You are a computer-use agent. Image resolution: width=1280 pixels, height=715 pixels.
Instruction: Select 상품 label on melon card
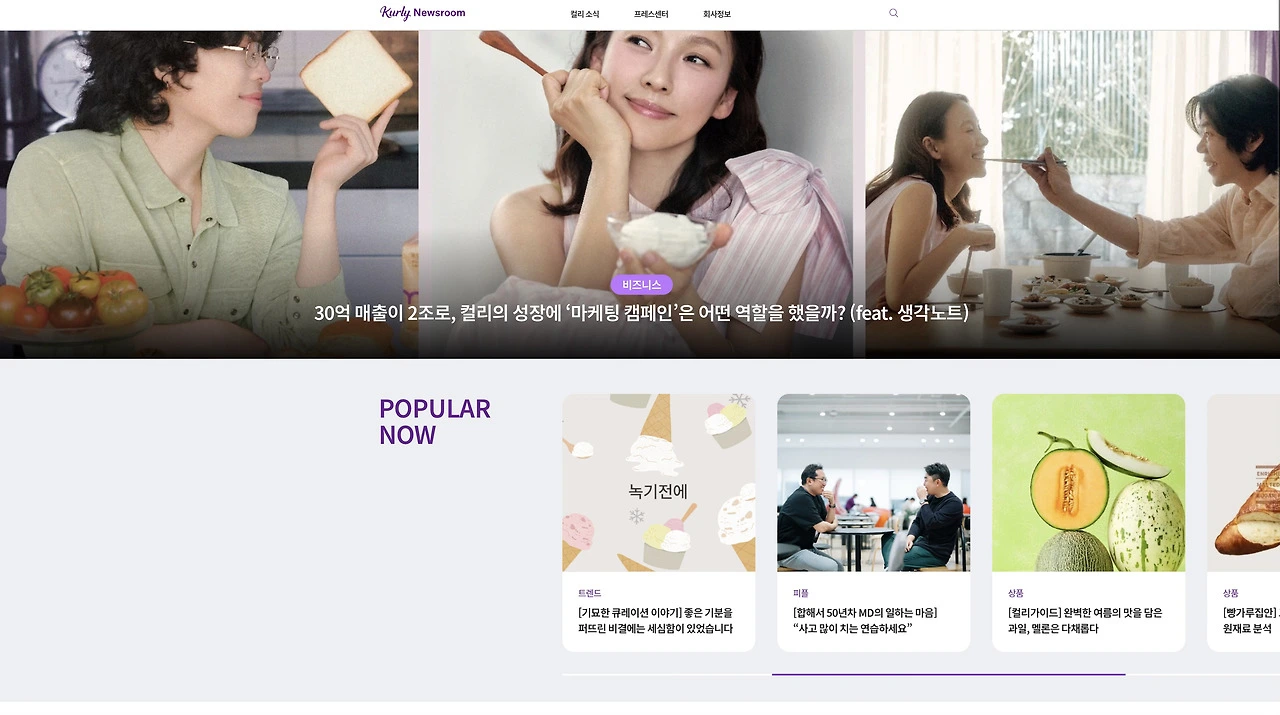(x=1015, y=593)
